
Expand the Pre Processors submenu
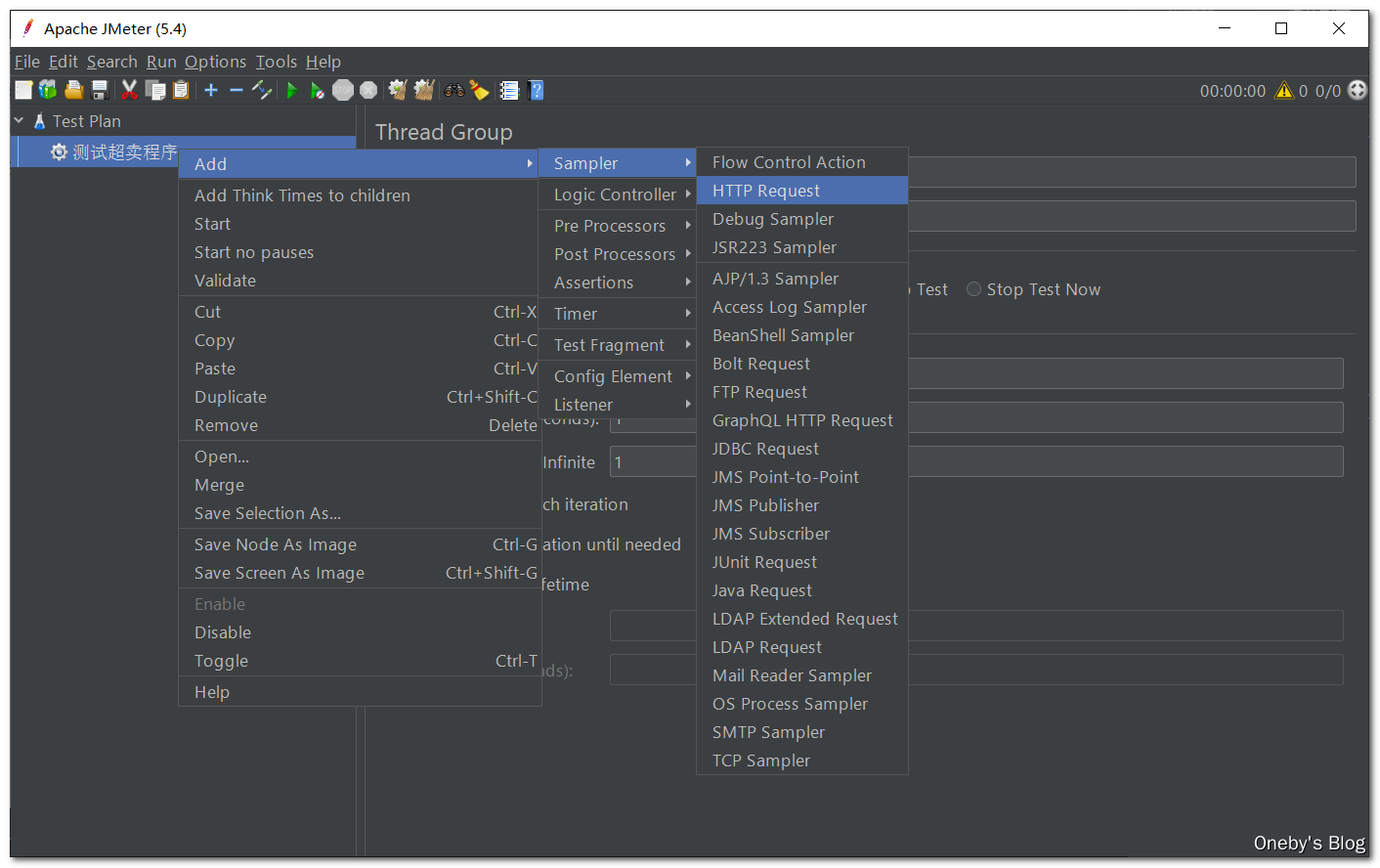(617, 226)
